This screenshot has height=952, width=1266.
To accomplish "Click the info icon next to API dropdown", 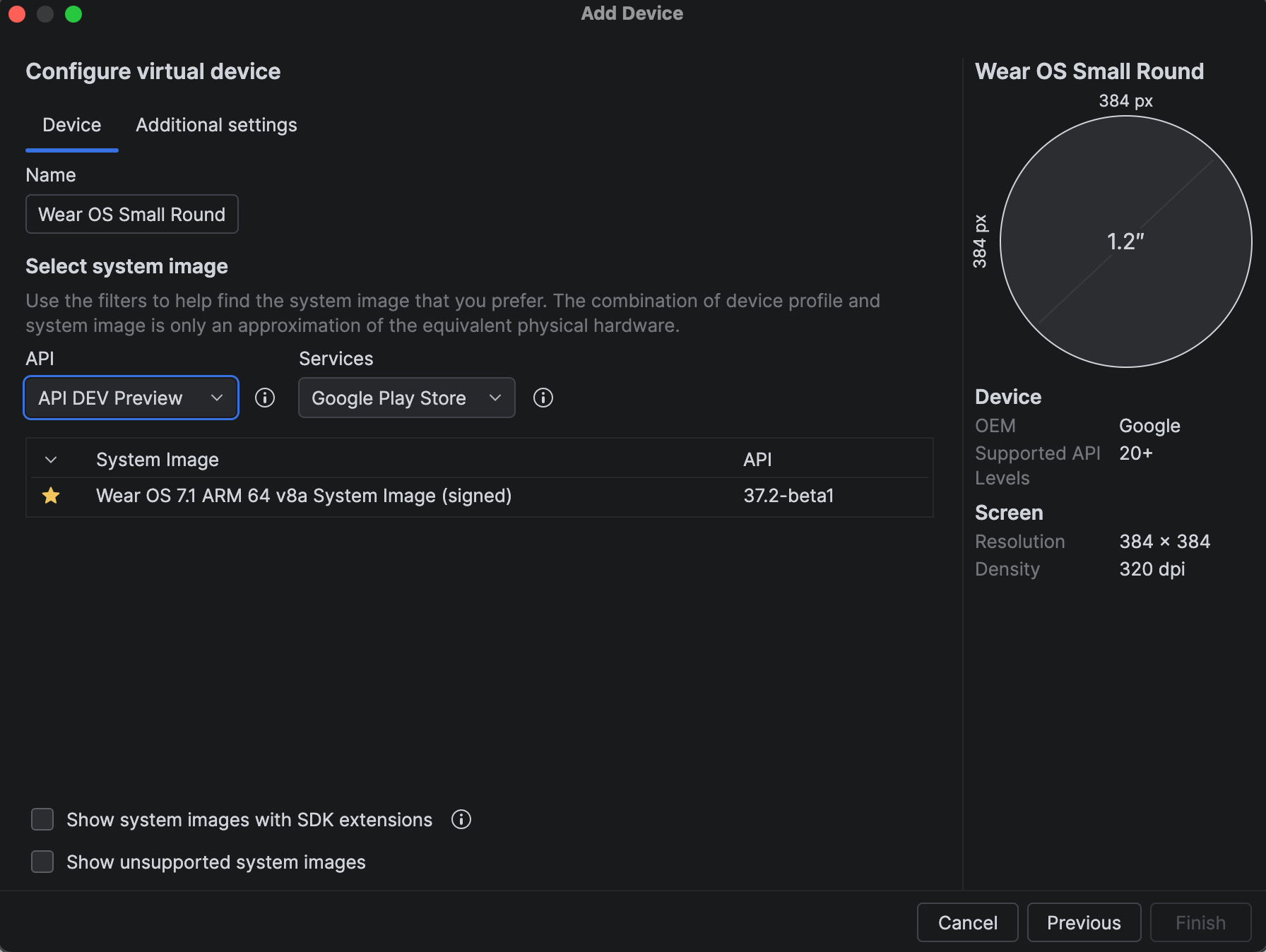I will (265, 398).
